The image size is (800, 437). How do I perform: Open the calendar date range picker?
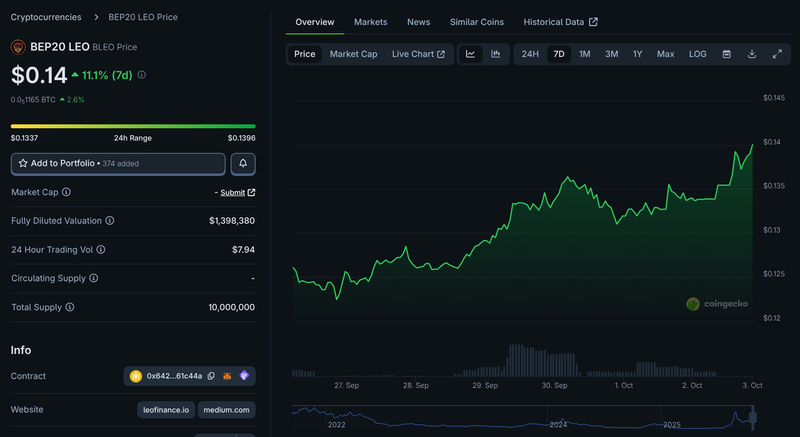click(x=727, y=54)
